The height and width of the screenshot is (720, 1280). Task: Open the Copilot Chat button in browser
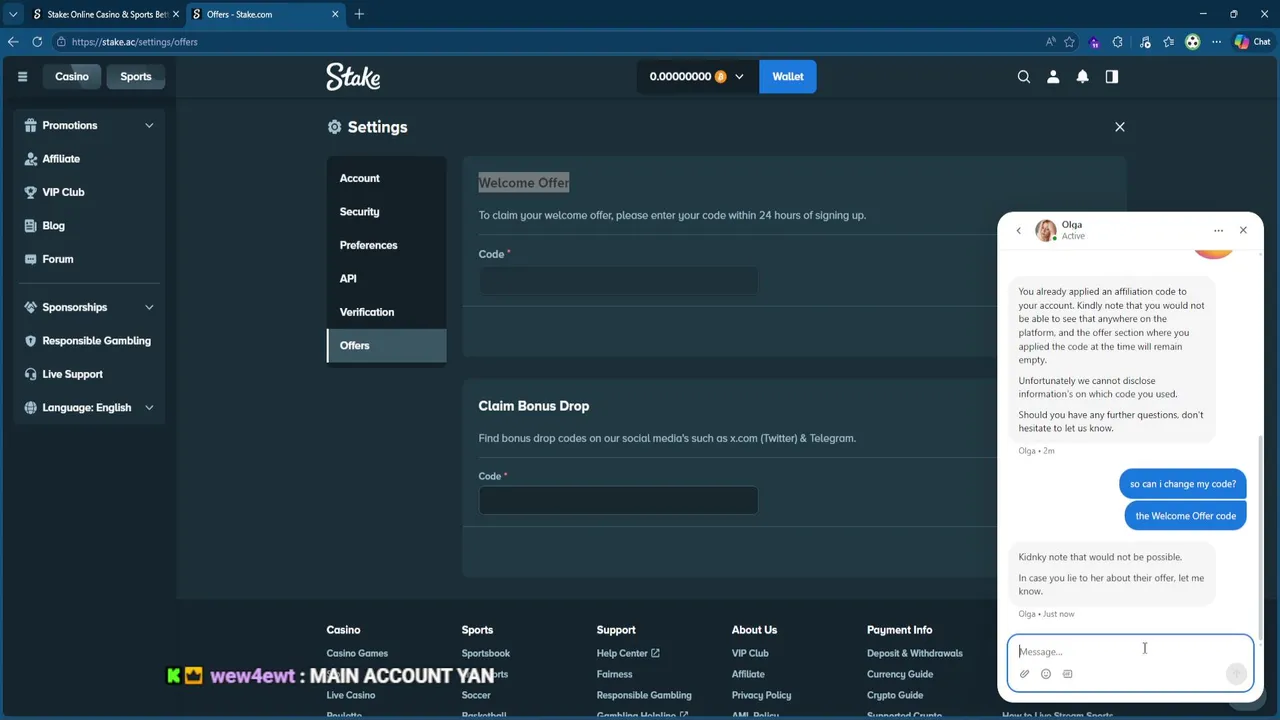(x=1252, y=42)
